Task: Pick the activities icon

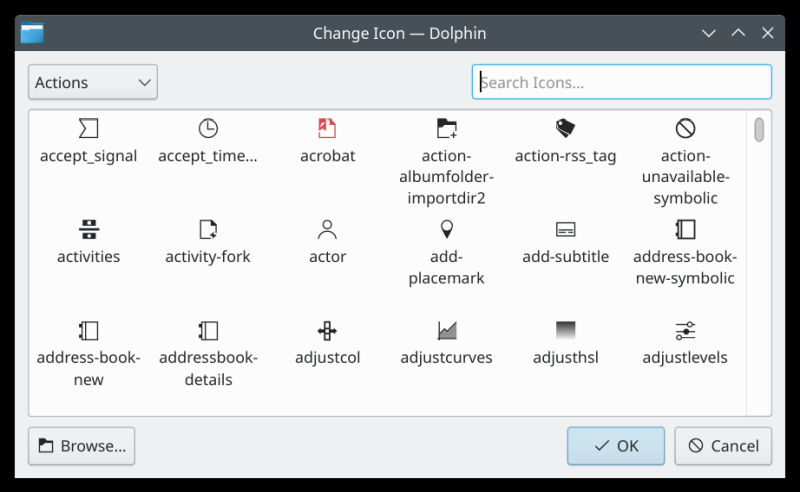Action: click(88, 229)
